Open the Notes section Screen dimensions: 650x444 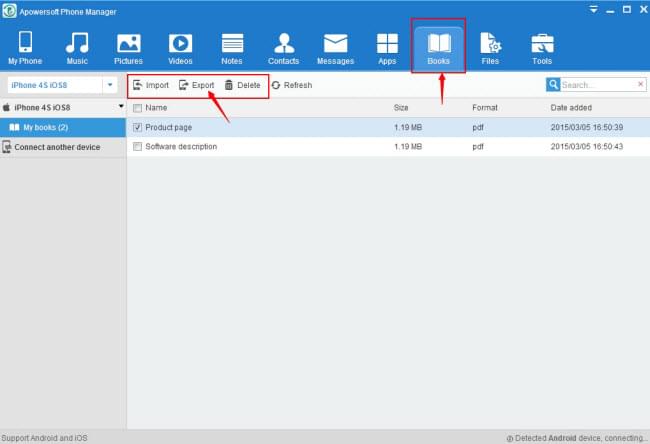click(x=232, y=48)
